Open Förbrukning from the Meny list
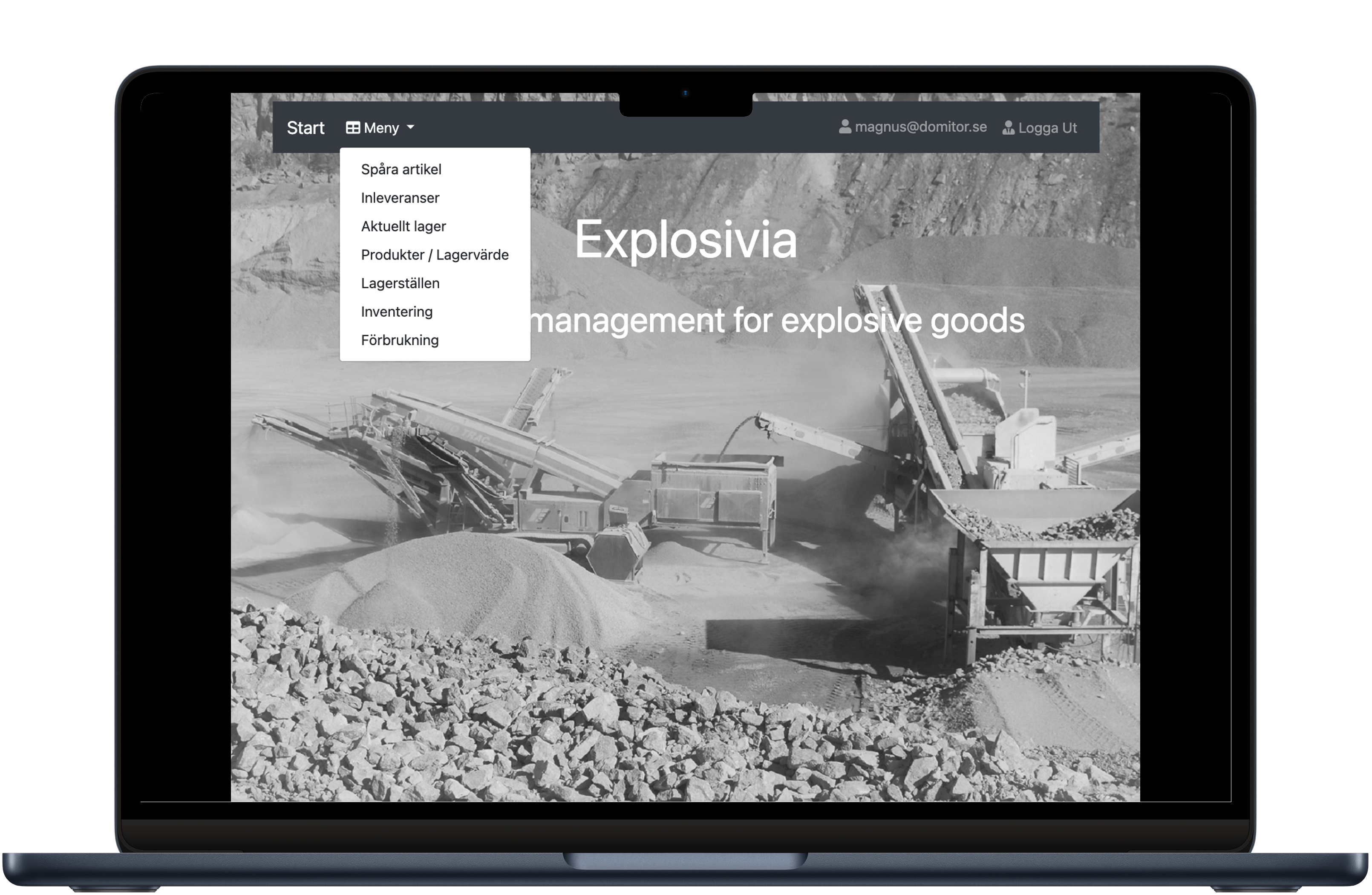The image size is (1372, 895). (x=400, y=340)
